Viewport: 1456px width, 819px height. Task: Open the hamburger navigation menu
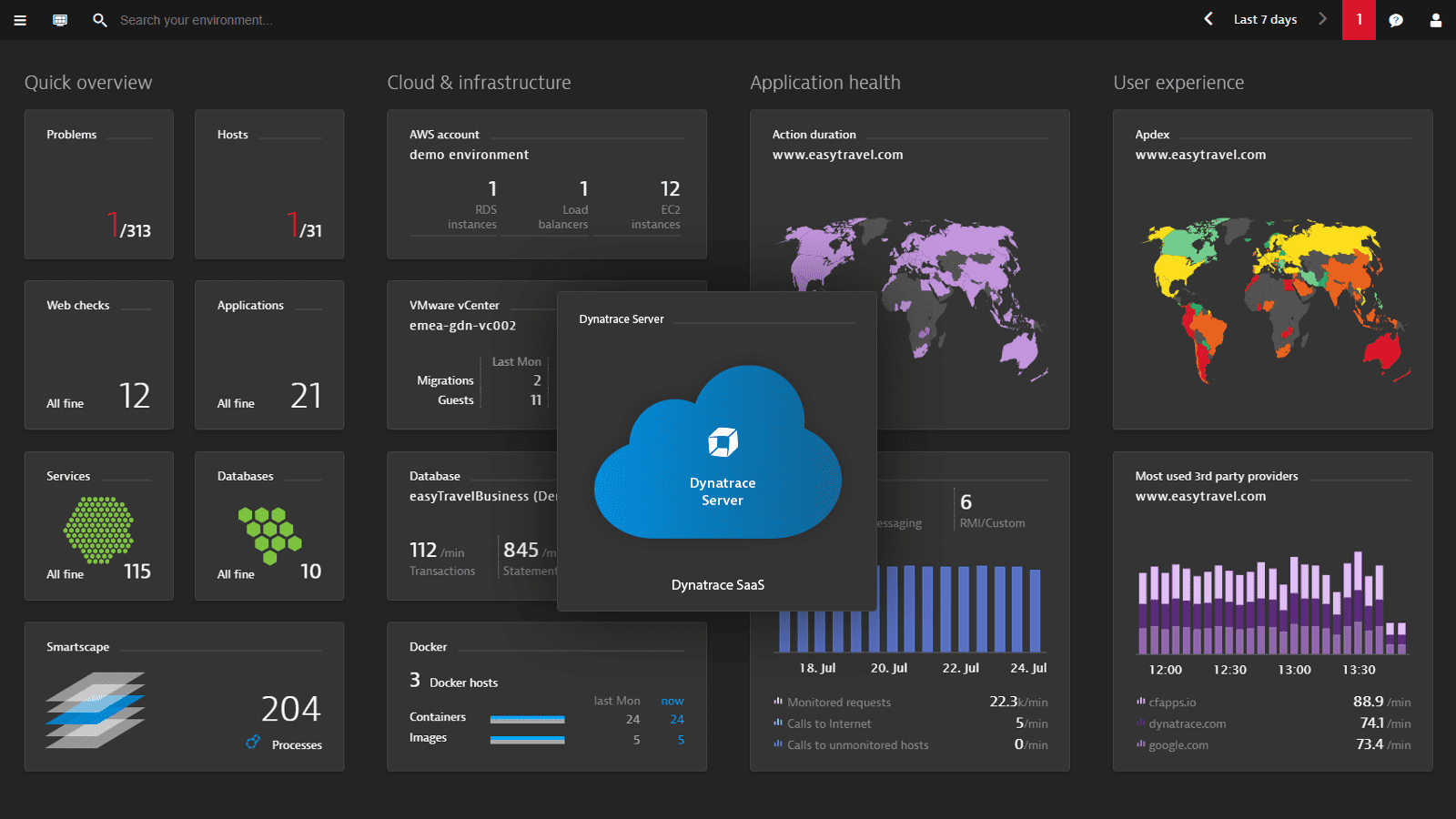[x=20, y=20]
